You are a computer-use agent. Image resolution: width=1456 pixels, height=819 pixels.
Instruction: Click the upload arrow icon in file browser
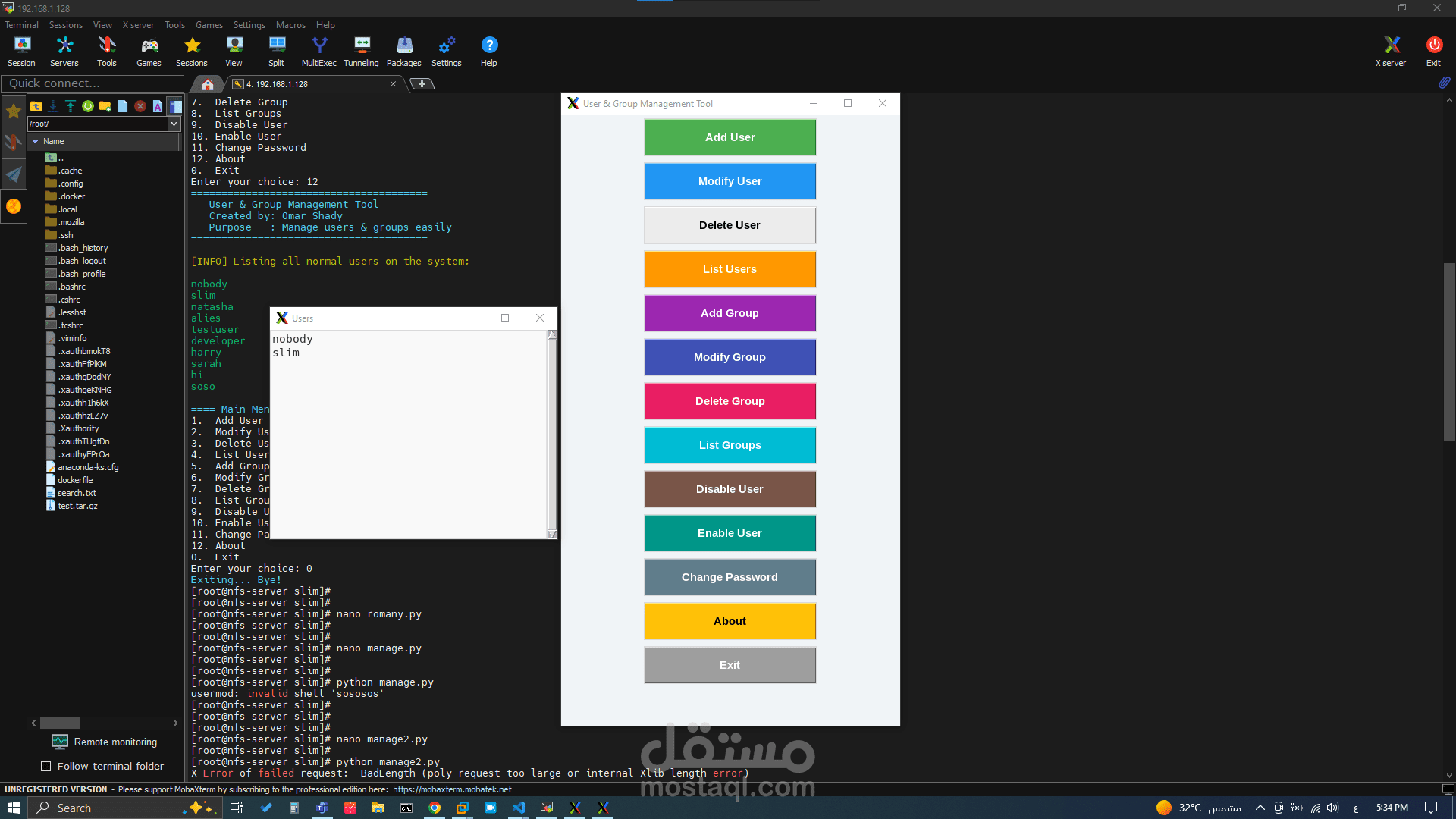tap(71, 106)
